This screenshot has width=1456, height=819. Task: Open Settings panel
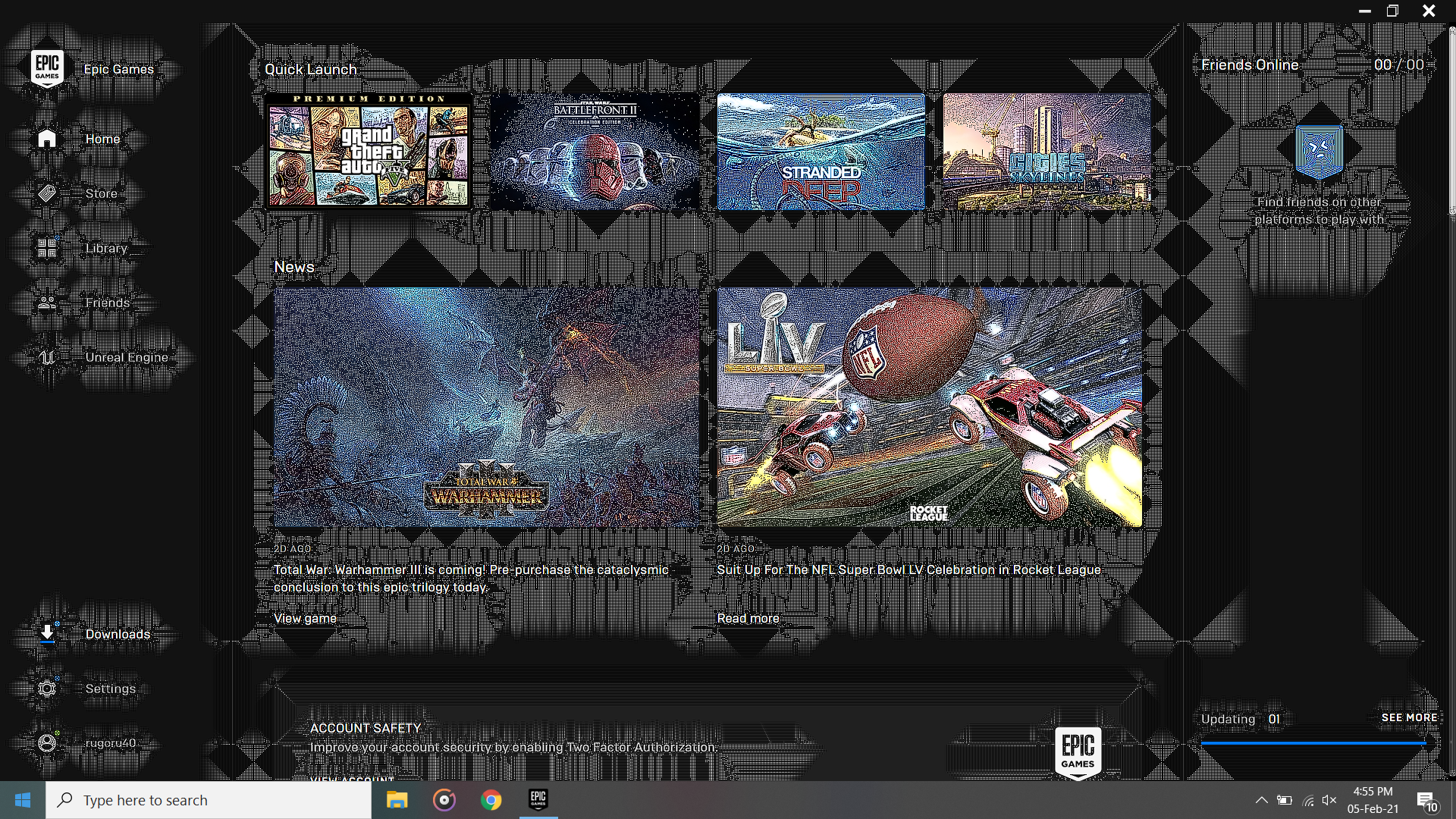110,688
